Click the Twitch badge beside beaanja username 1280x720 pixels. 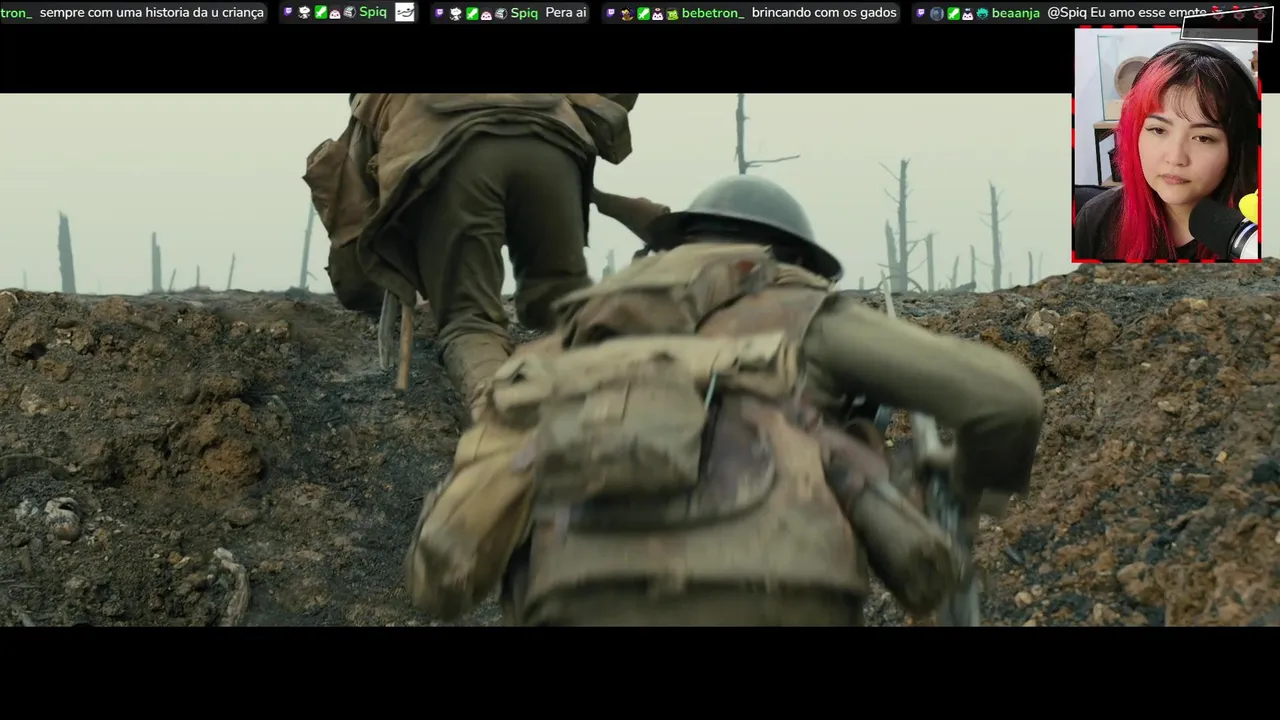[x=920, y=13]
